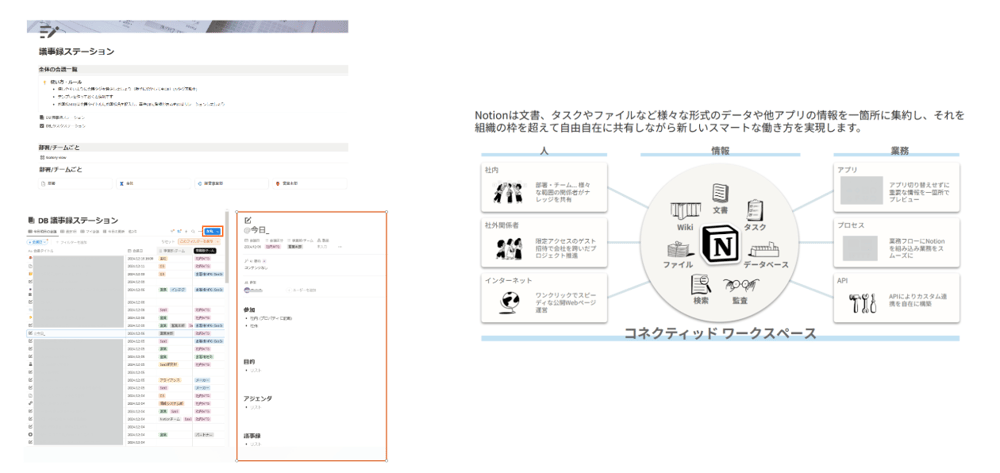
Task: Click the edit-note icon above the 今日_ page title
Action: point(248,220)
